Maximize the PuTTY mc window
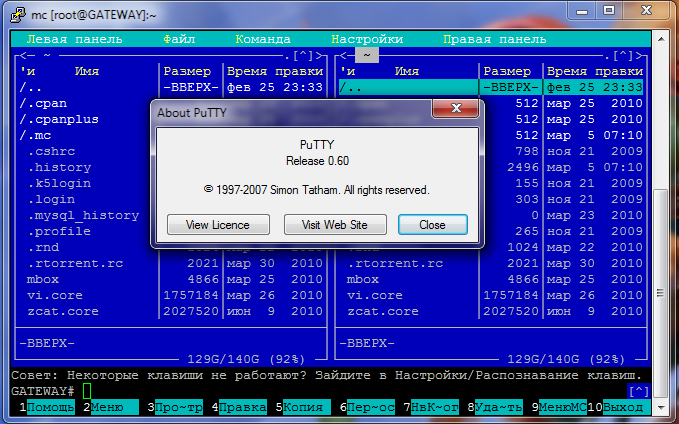The image size is (679, 424). [609, 11]
